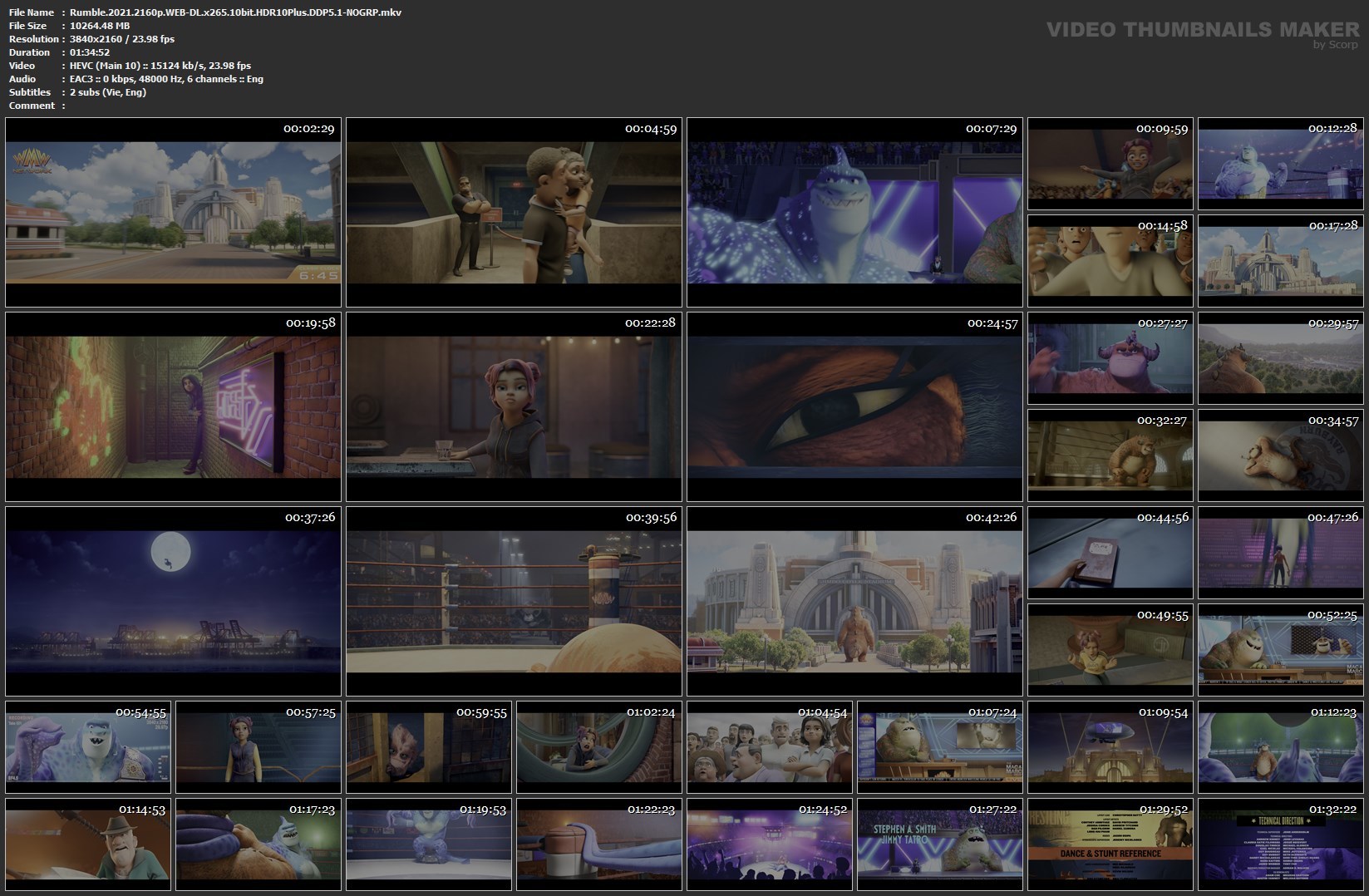Screen dimensions: 1369x896
Task: Click the thumbnail at 00:14:58
Action: click(x=1110, y=261)
